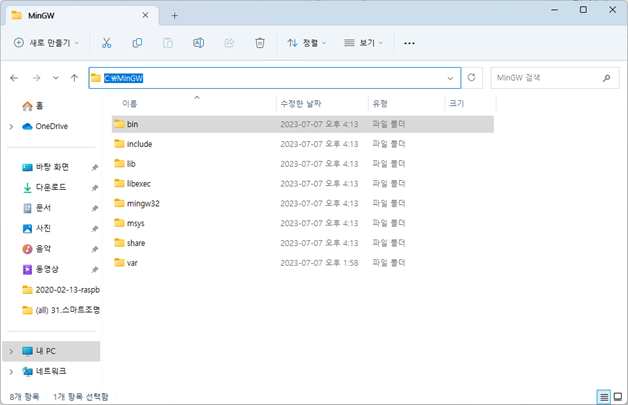Open (all) 31.스마트조명 folder in sidebar
Screen dimensions: 628x405
(x=61, y=310)
